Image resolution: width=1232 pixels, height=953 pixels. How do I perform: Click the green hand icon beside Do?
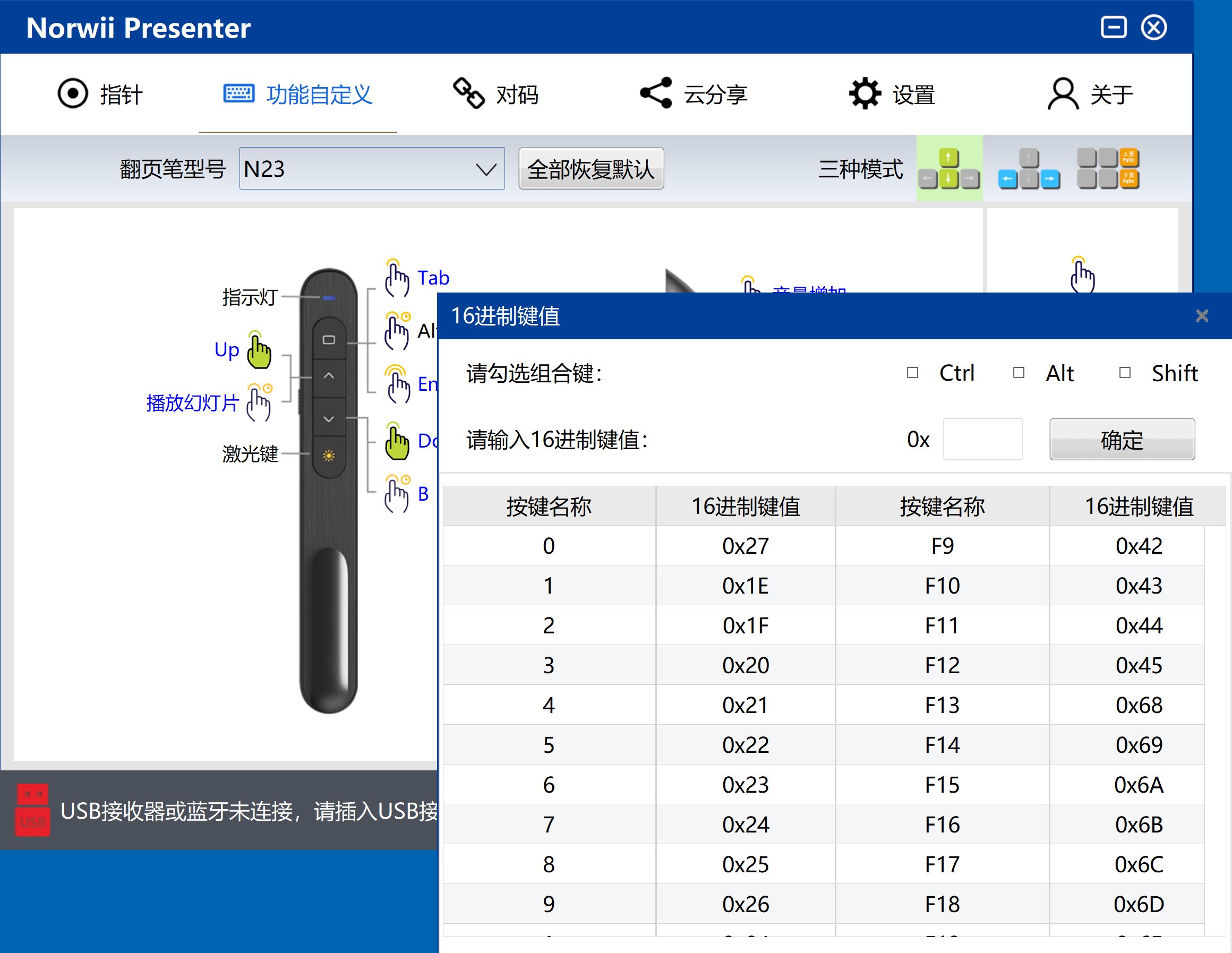coord(397,441)
